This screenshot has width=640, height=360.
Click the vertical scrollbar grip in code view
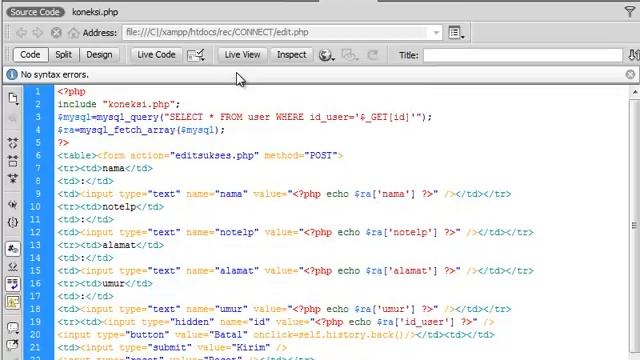pos(634,225)
